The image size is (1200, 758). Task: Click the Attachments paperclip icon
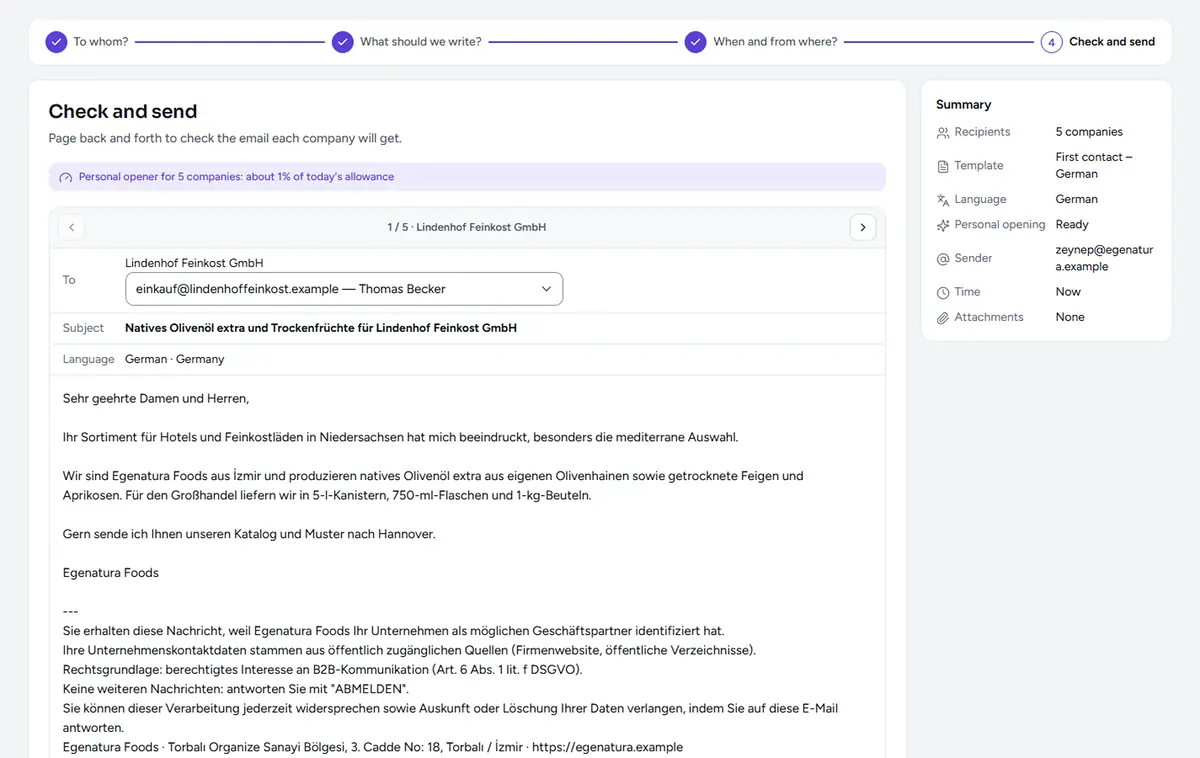coord(943,318)
